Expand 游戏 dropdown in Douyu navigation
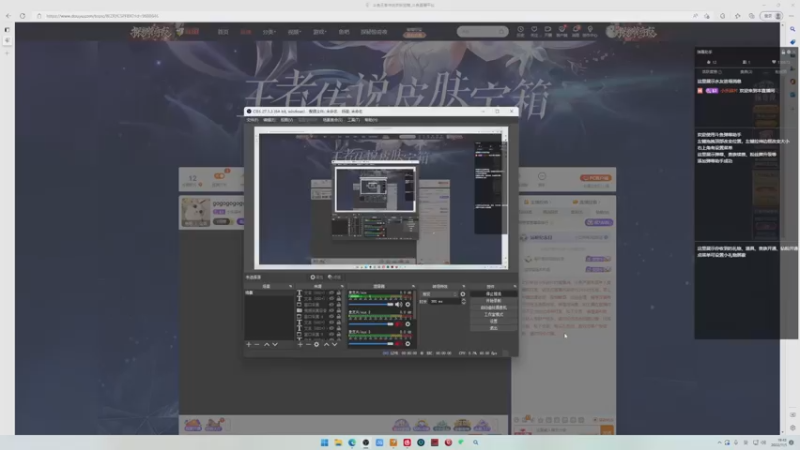 (319, 32)
